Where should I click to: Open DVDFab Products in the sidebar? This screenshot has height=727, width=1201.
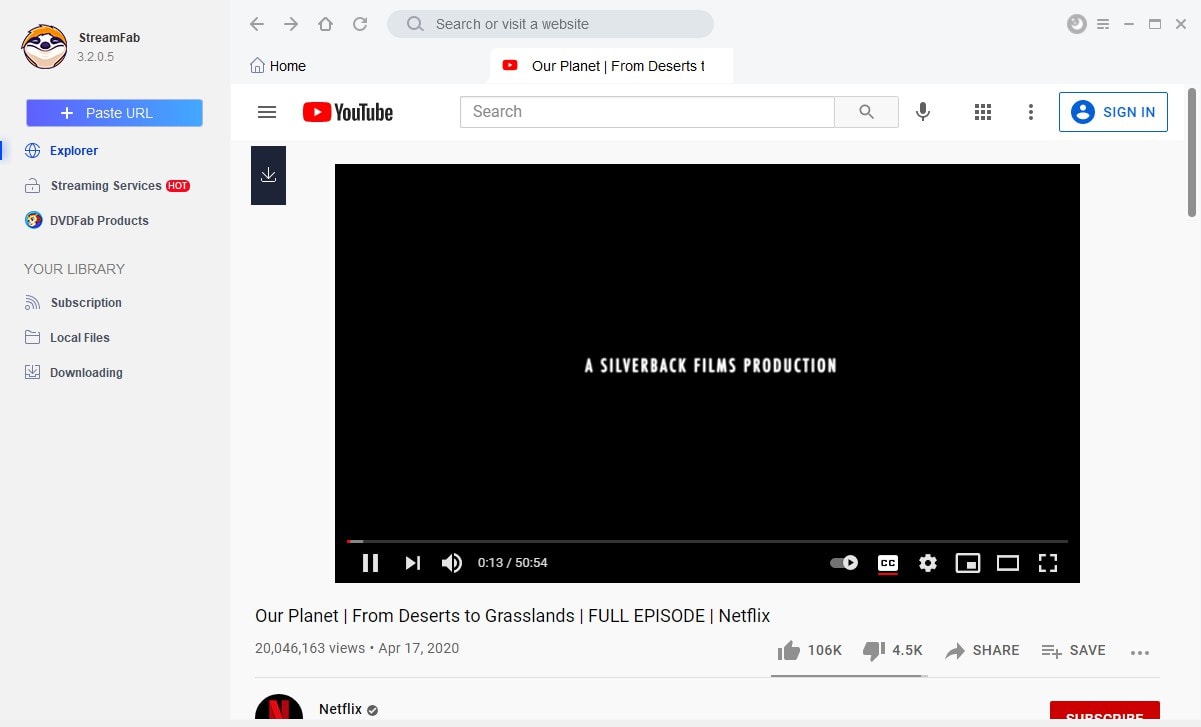tap(99, 221)
